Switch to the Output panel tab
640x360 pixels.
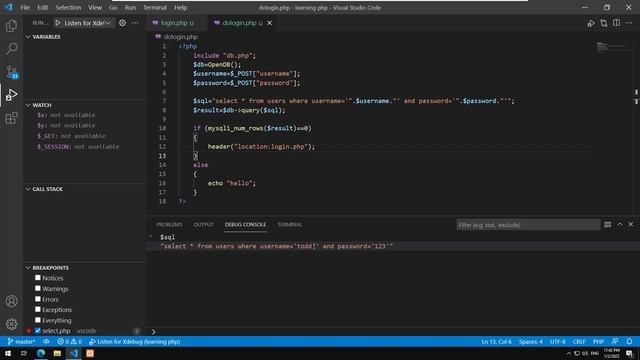coord(203,224)
